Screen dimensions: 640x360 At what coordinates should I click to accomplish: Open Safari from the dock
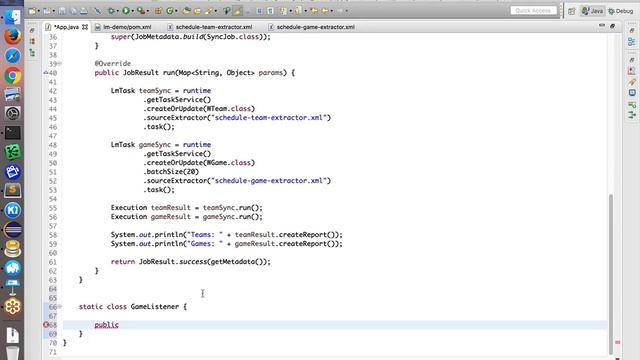pos(13,56)
